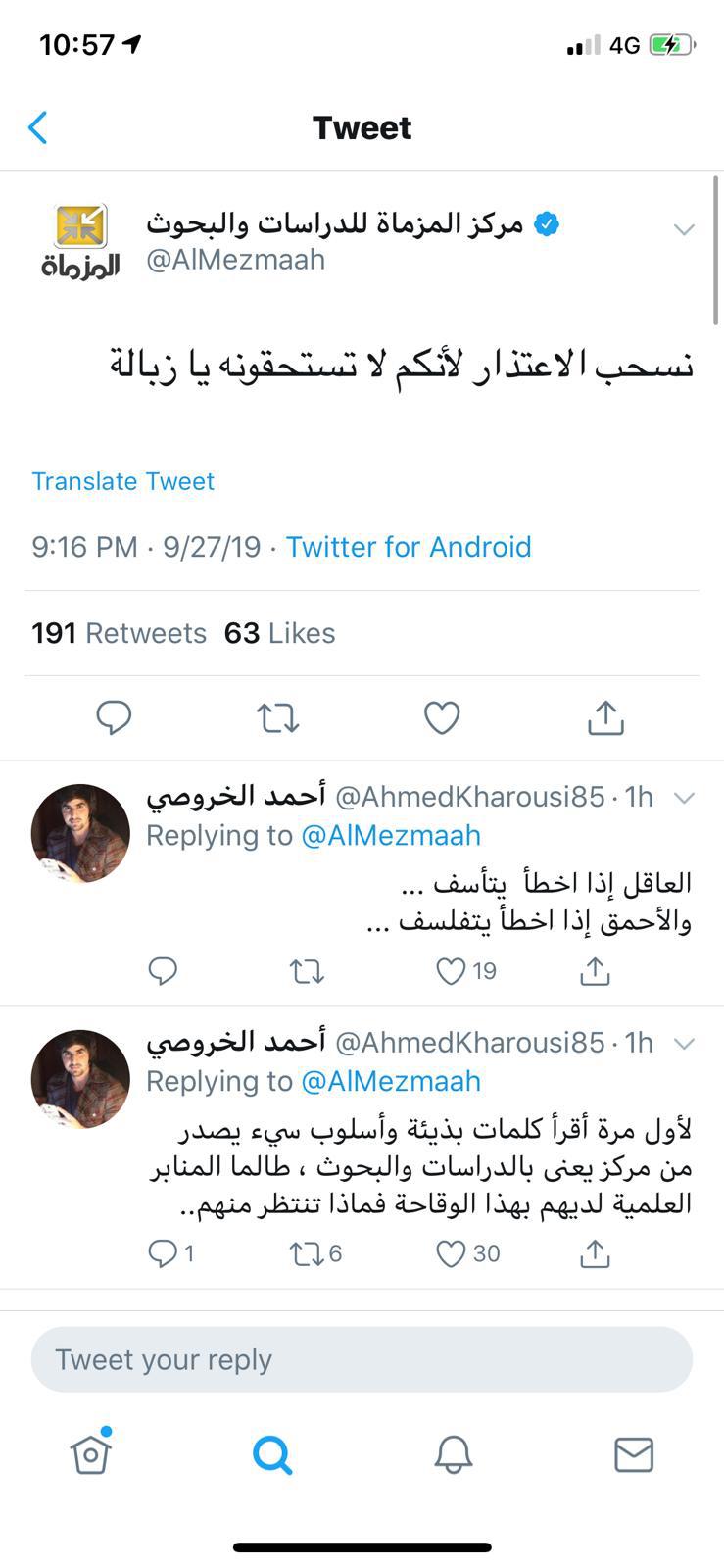Reply to the main AlMezmaah tweet
The width and height of the screenshot is (724, 1568).
click(x=114, y=718)
